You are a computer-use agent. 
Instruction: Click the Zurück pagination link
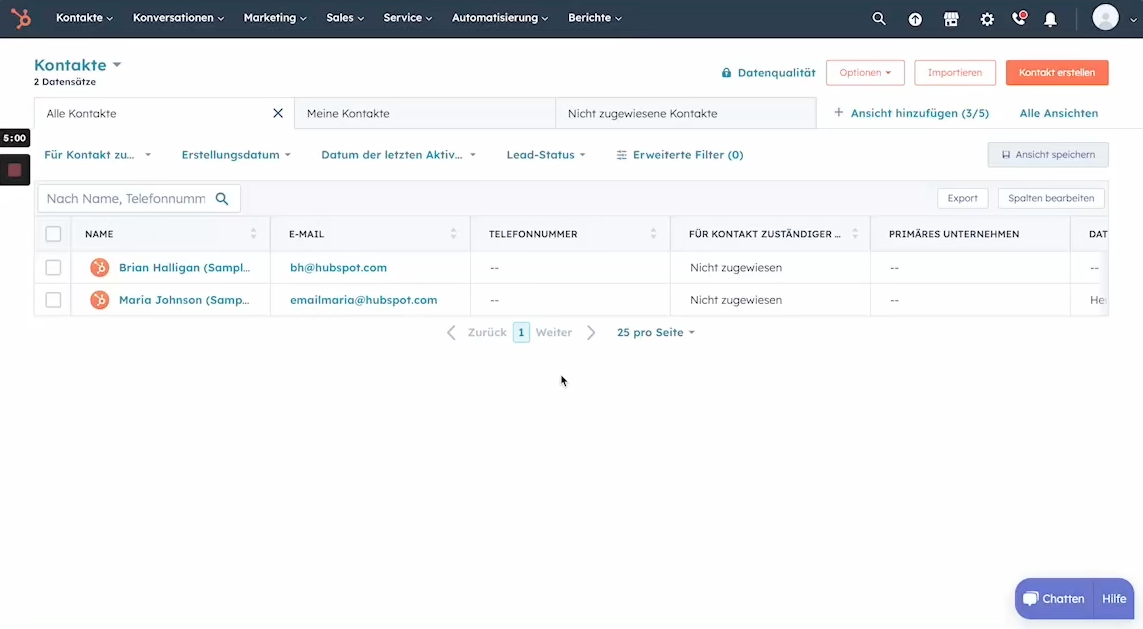[x=487, y=332]
